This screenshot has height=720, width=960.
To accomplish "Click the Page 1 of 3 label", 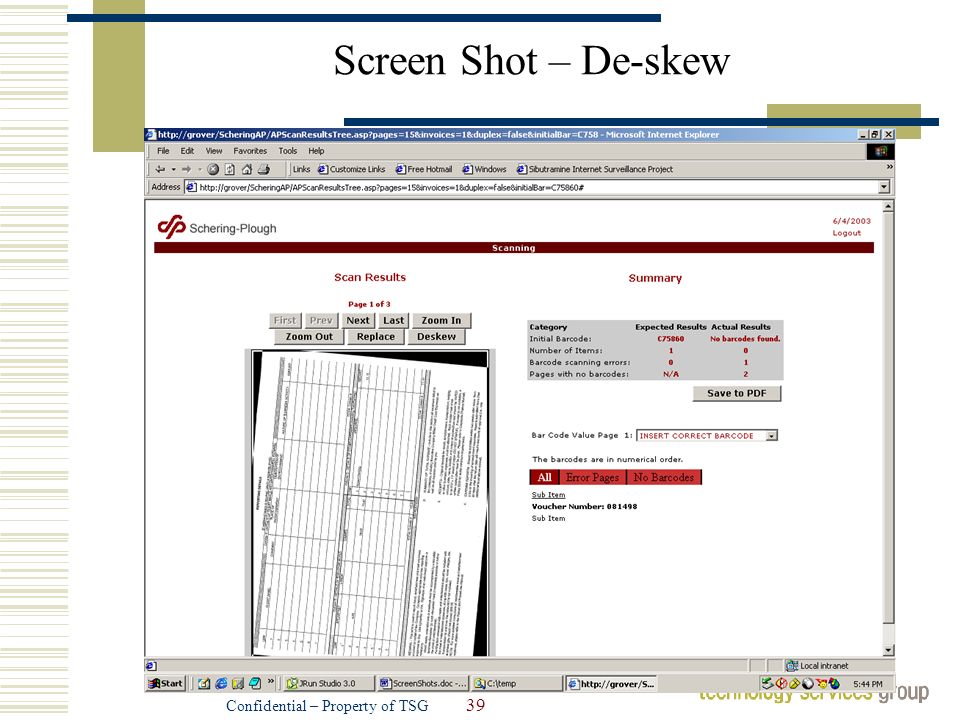I will (x=369, y=304).
